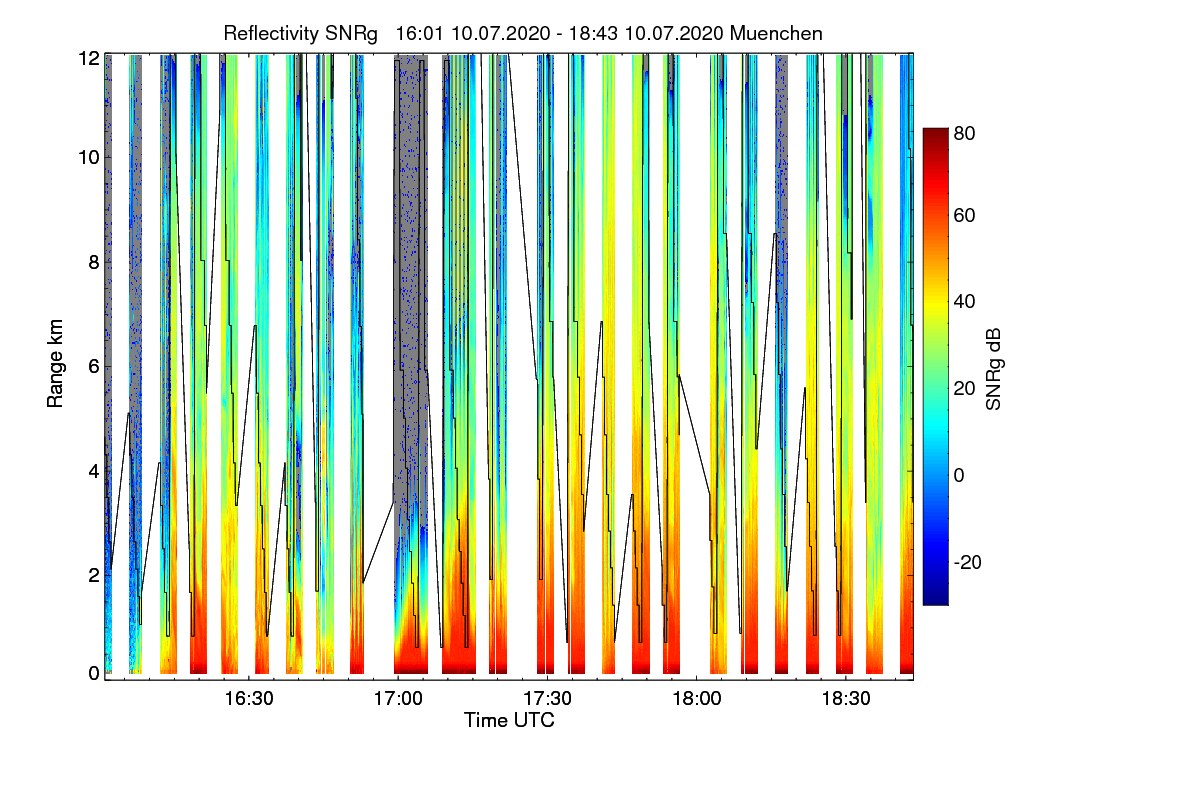This screenshot has width=1200, height=800.
Task: Click the x-axis tick label '18:00'
Action: [x=696, y=698]
